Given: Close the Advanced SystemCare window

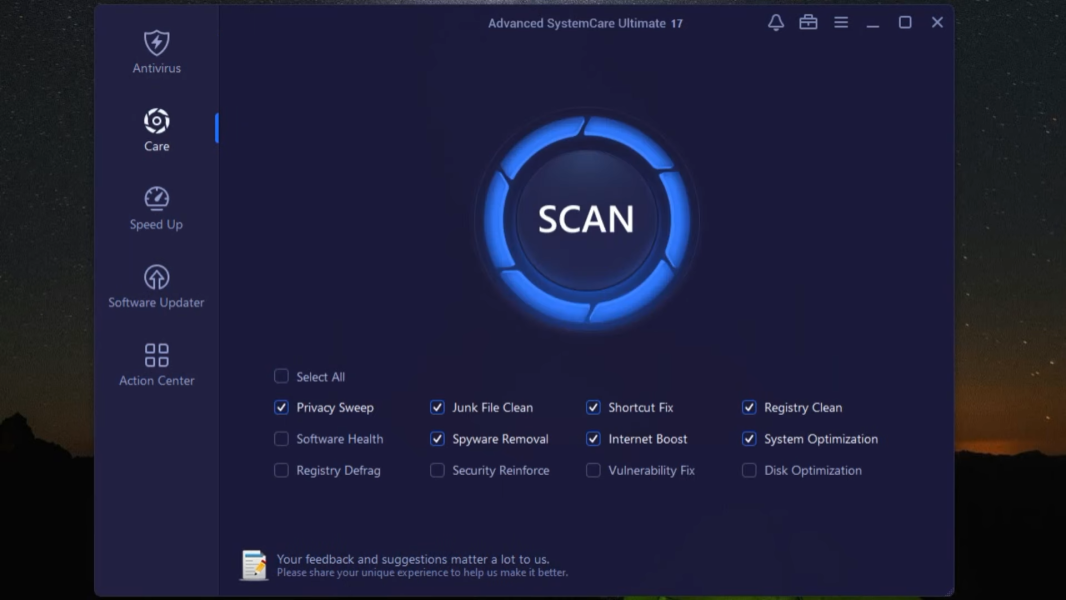Looking at the screenshot, I should tap(937, 22).
